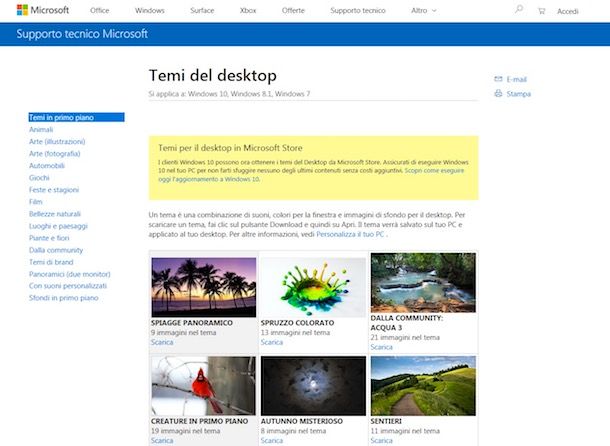Click the SPRUZZO COLORATO title text
610x446 pixels.
298,323
